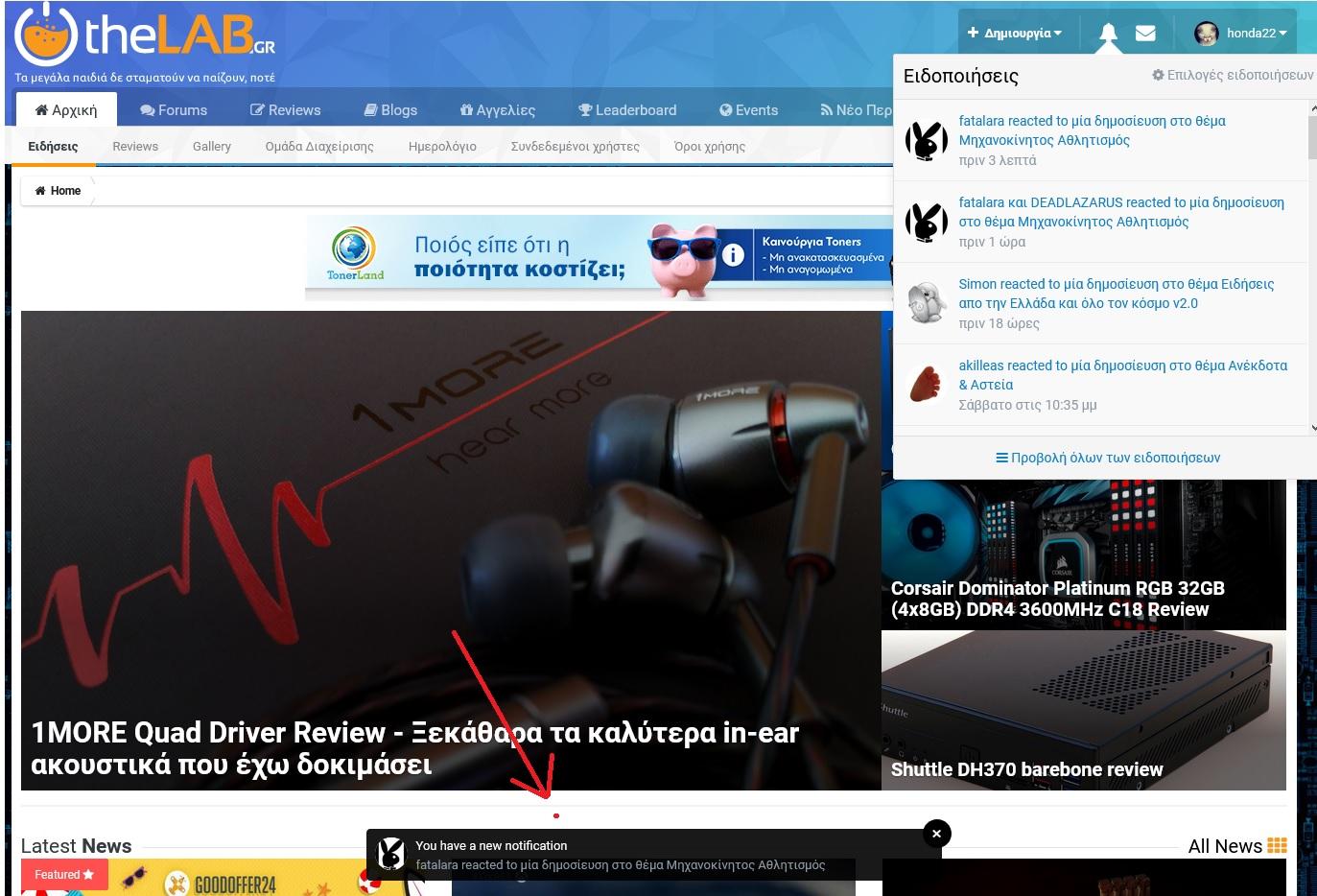Open the Leaderboard tab

click(x=627, y=110)
